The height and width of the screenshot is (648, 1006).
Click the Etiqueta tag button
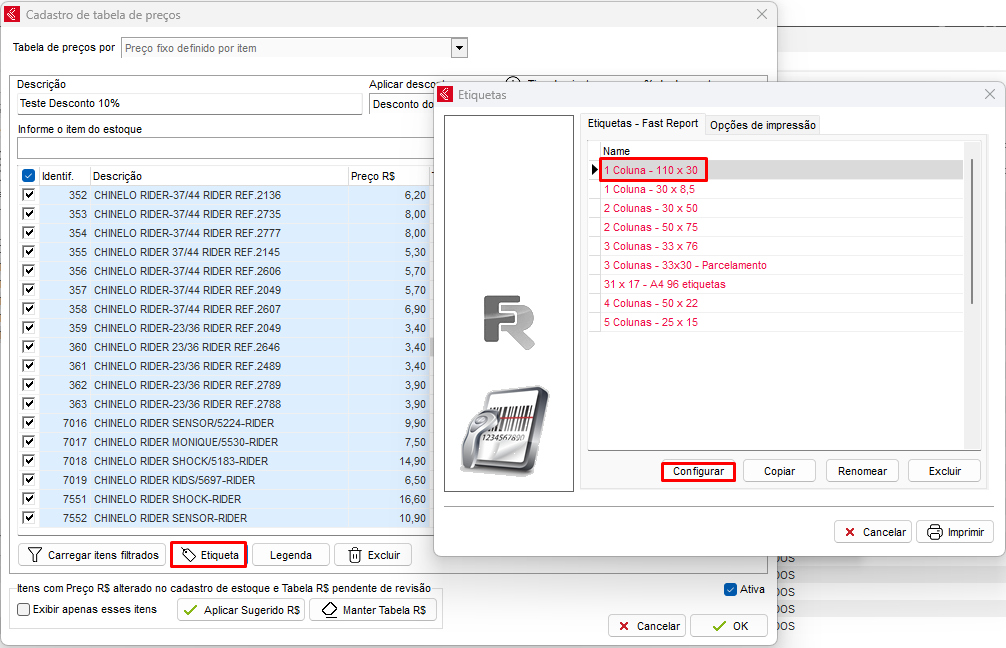coord(209,555)
